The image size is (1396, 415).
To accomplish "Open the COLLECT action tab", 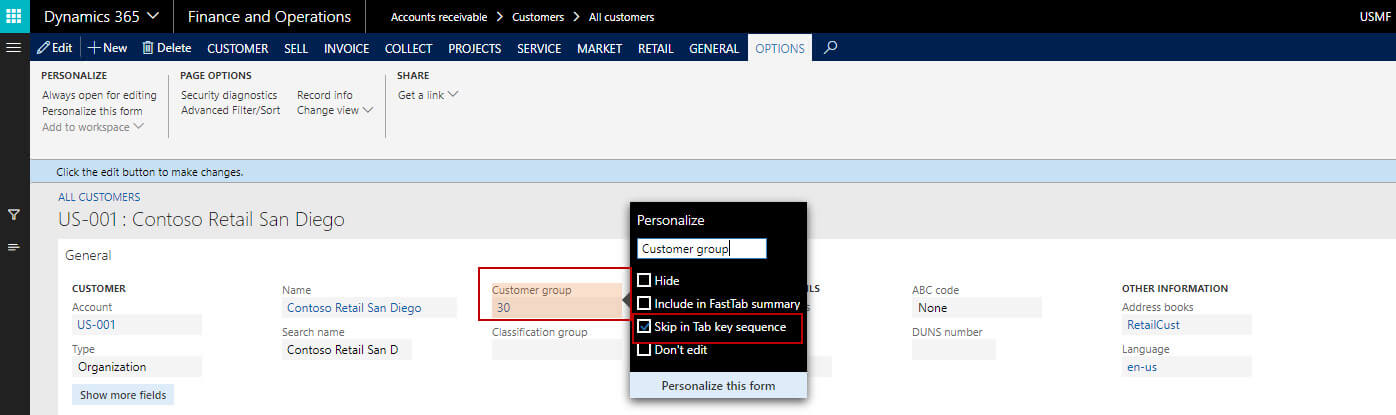I will coord(408,48).
